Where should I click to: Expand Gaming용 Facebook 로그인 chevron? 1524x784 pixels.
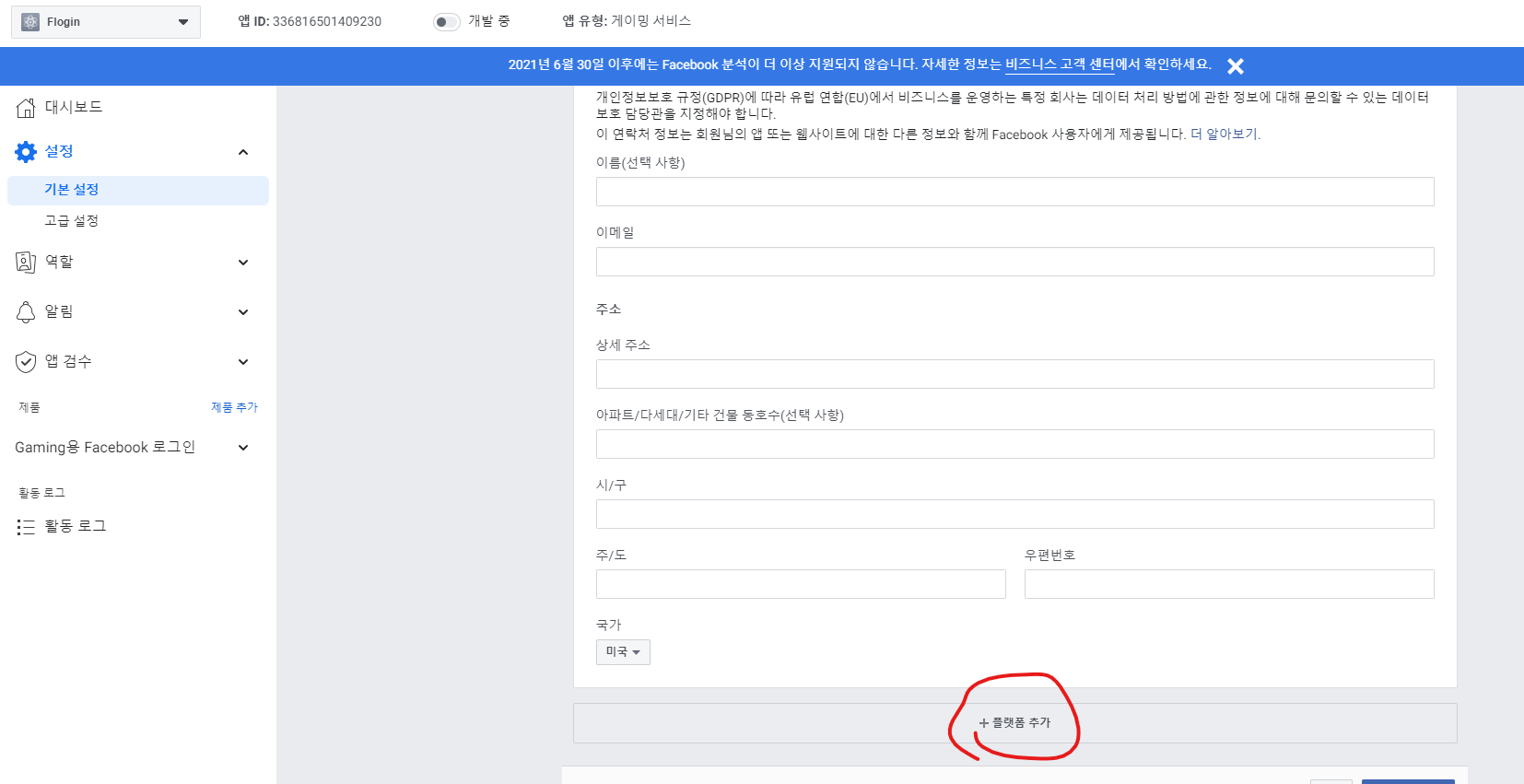(243, 448)
